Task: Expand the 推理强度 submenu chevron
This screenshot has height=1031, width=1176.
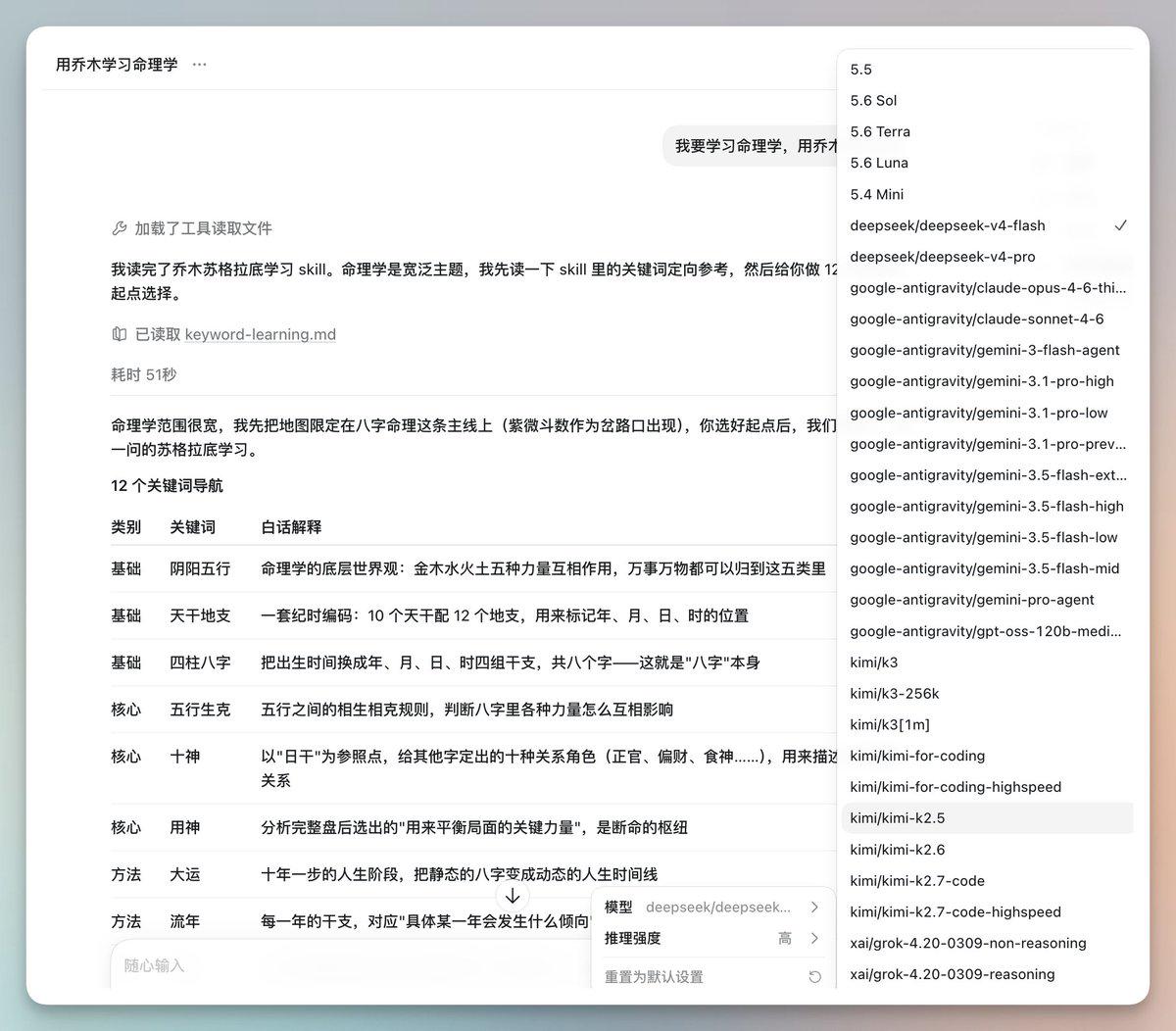Action: pos(814,939)
